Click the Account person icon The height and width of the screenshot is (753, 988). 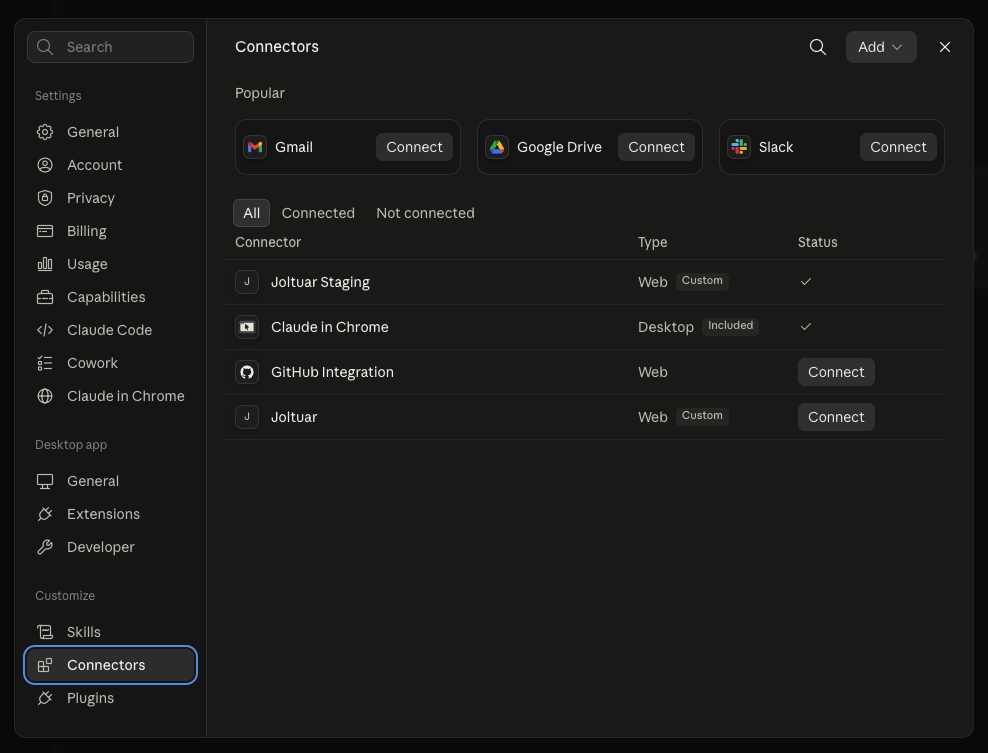click(x=45, y=165)
